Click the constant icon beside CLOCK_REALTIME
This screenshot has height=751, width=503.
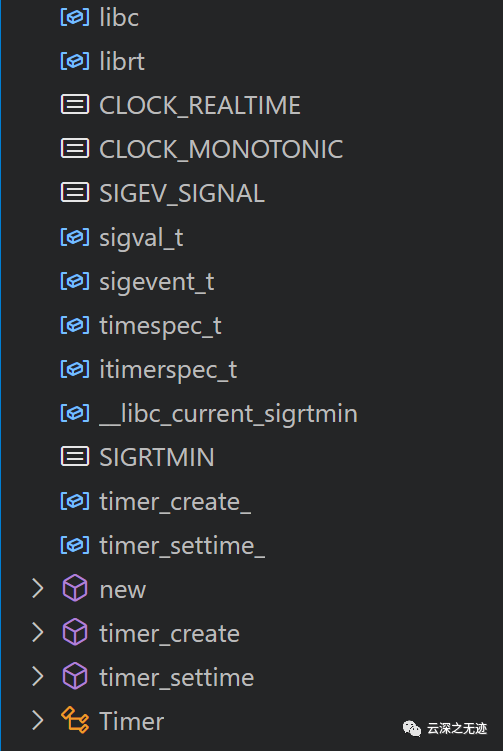[75, 104]
